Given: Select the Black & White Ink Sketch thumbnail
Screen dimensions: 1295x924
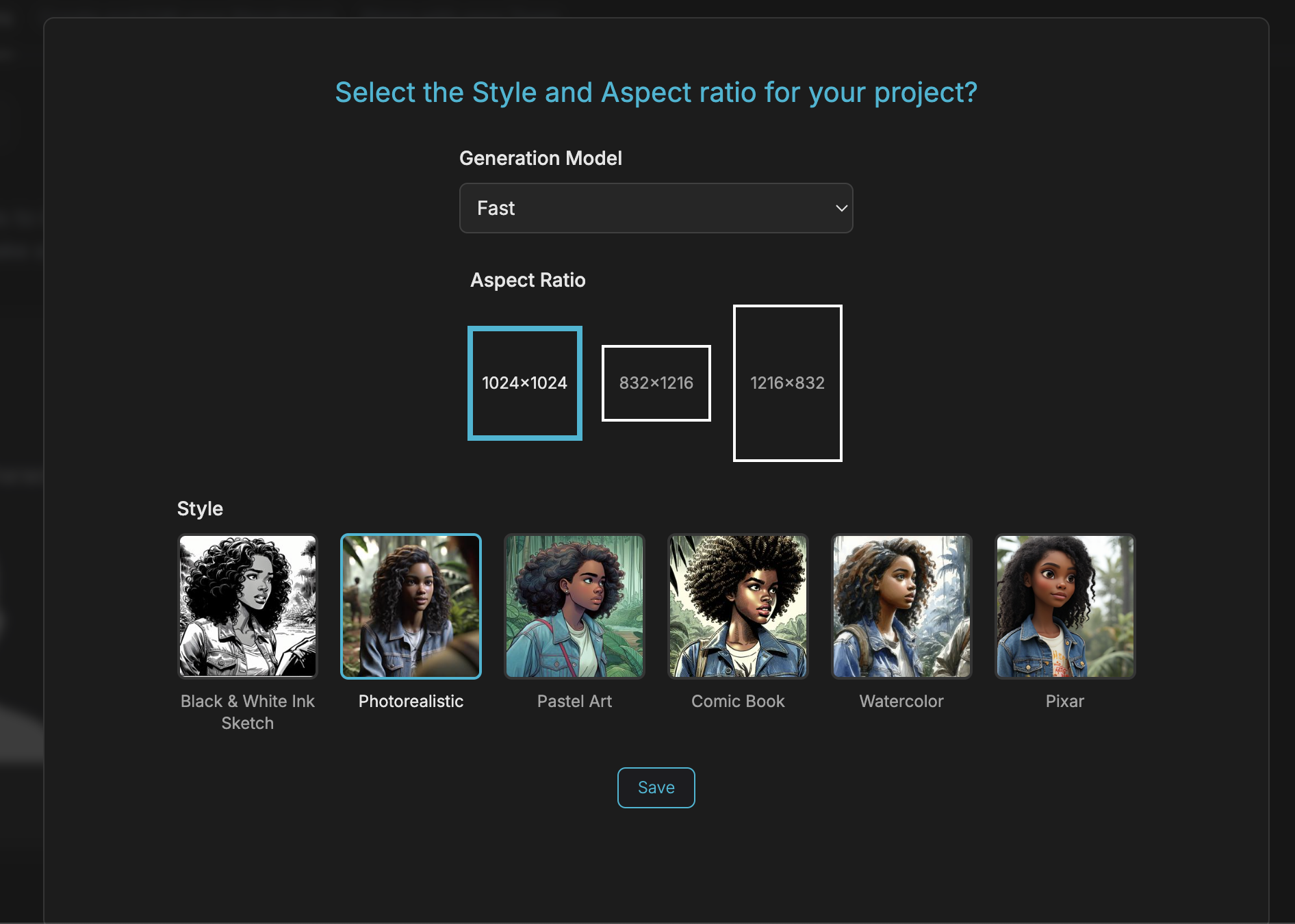Looking at the screenshot, I should [x=248, y=606].
